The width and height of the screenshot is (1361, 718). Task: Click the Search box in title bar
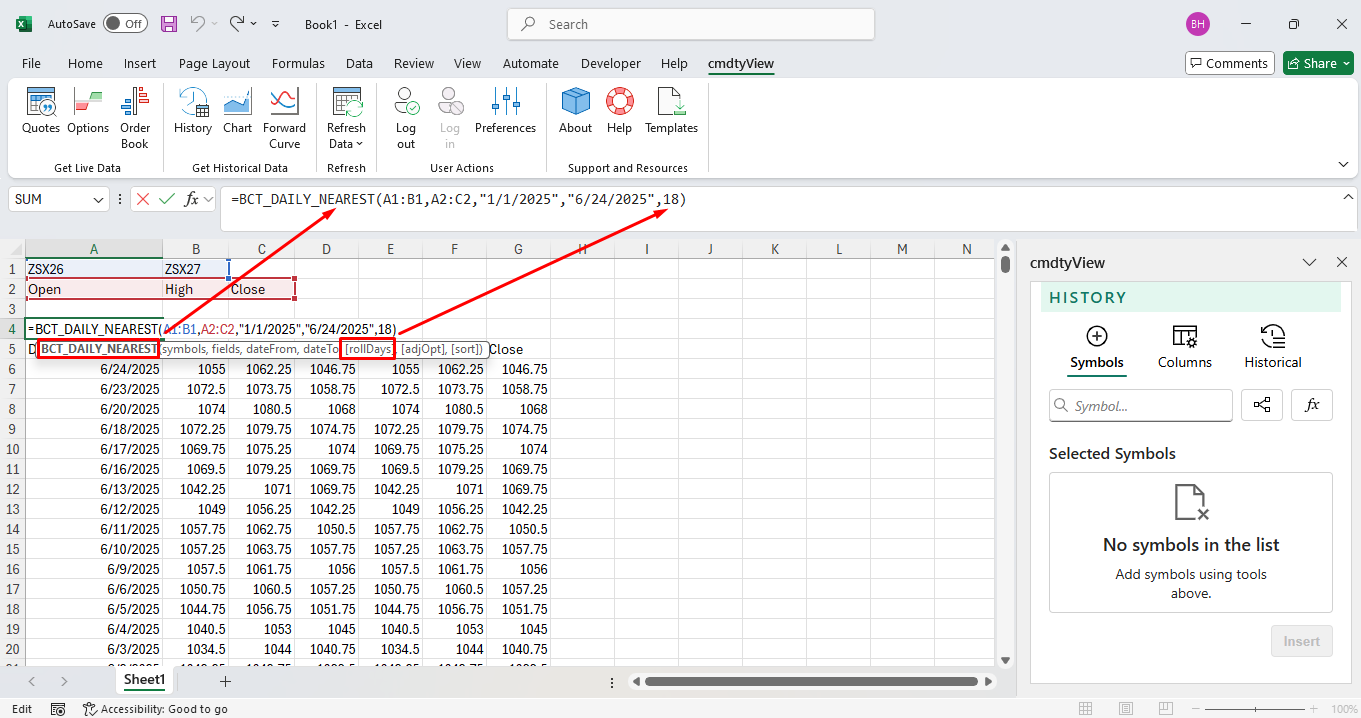click(x=691, y=24)
